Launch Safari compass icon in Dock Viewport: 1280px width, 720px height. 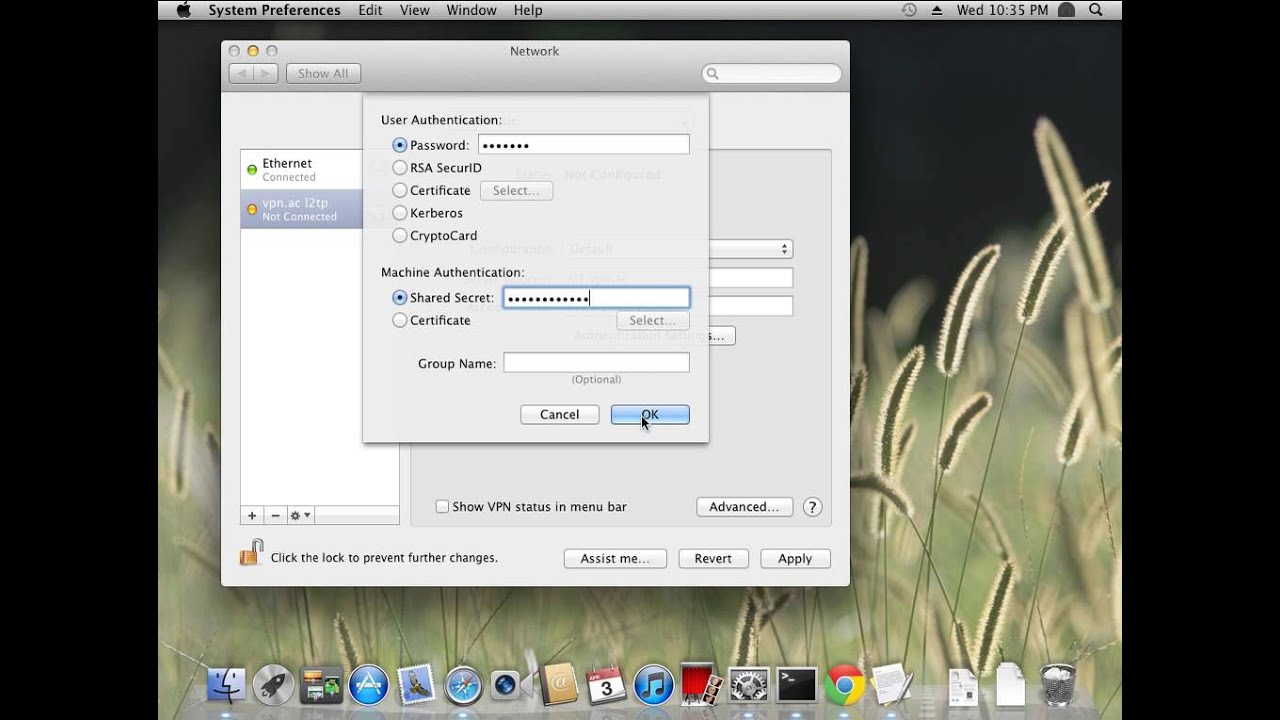tap(464, 686)
